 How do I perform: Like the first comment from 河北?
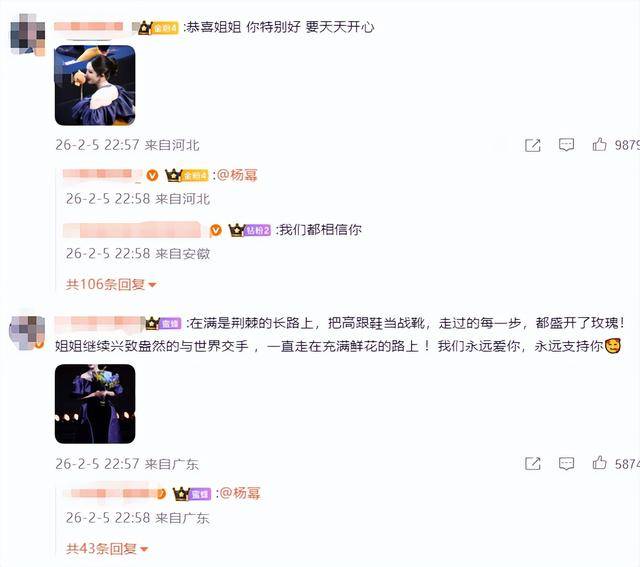pos(599,145)
